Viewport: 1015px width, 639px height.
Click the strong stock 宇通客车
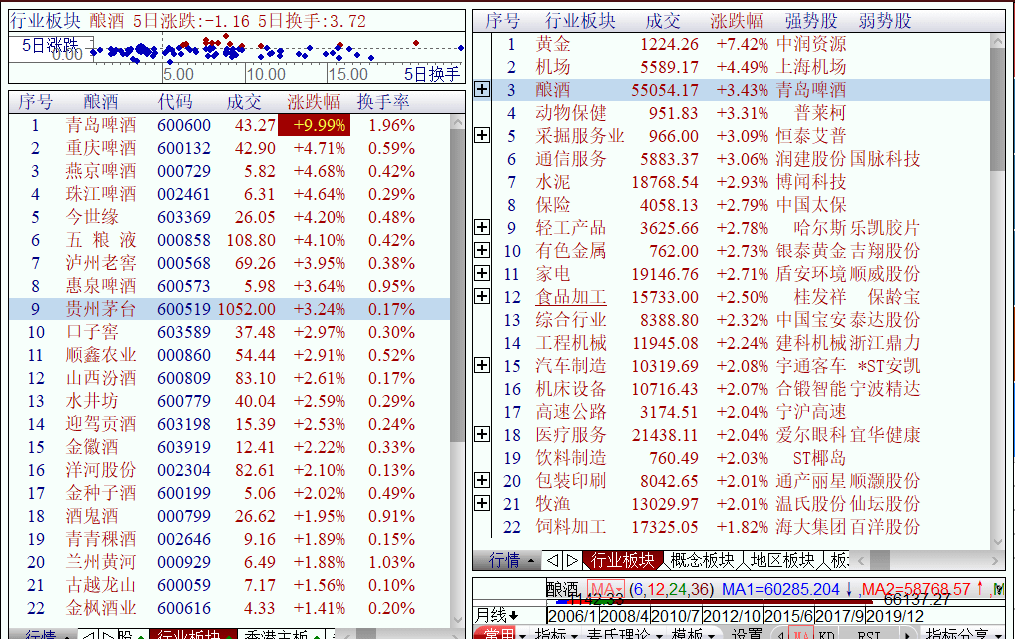pos(811,366)
